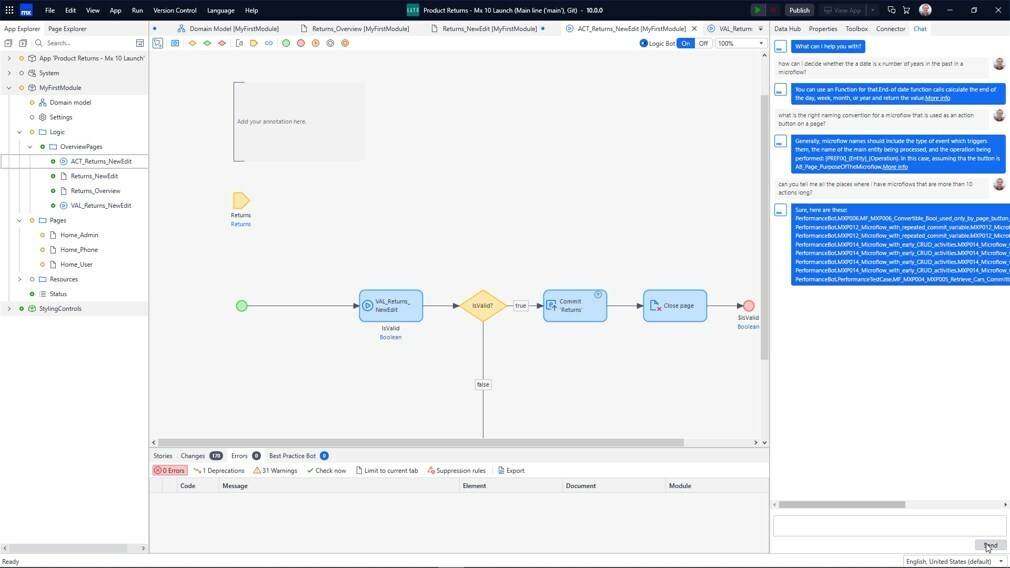
Task: Turn Logic Bot Off
Action: coord(703,43)
